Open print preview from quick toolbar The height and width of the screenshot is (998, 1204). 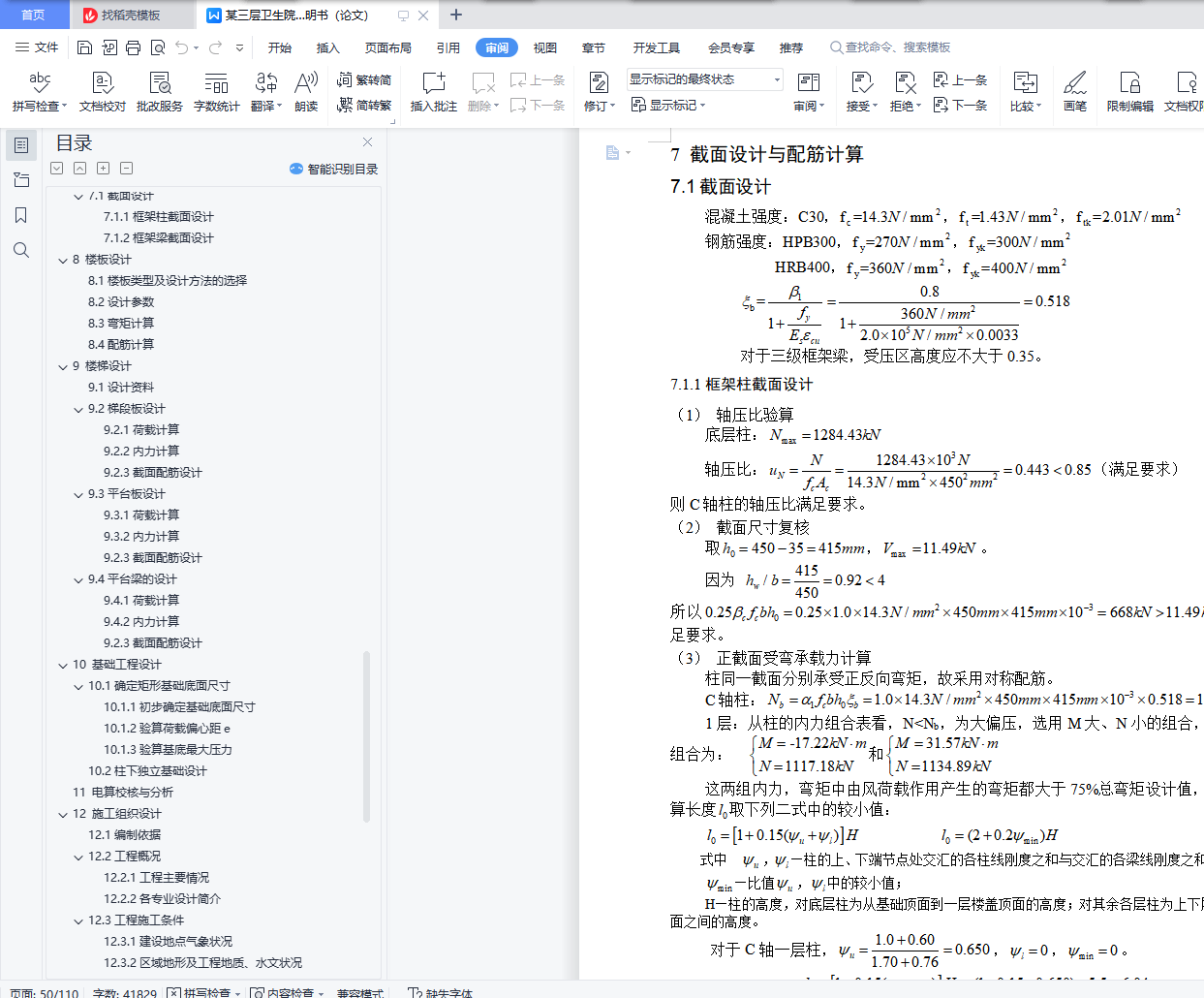[157, 47]
